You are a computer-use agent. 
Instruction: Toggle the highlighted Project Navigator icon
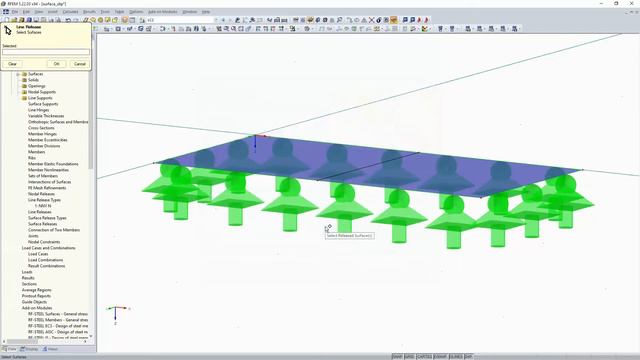click(125, 20)
